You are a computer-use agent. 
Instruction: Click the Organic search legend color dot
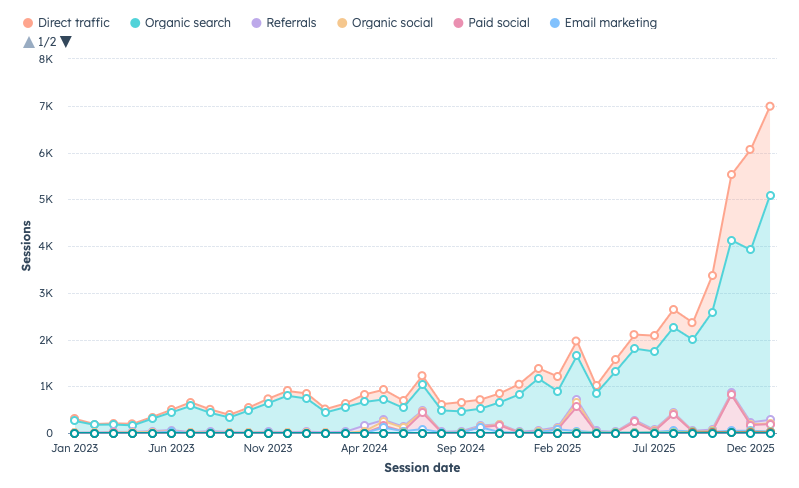tap(134, 22)
